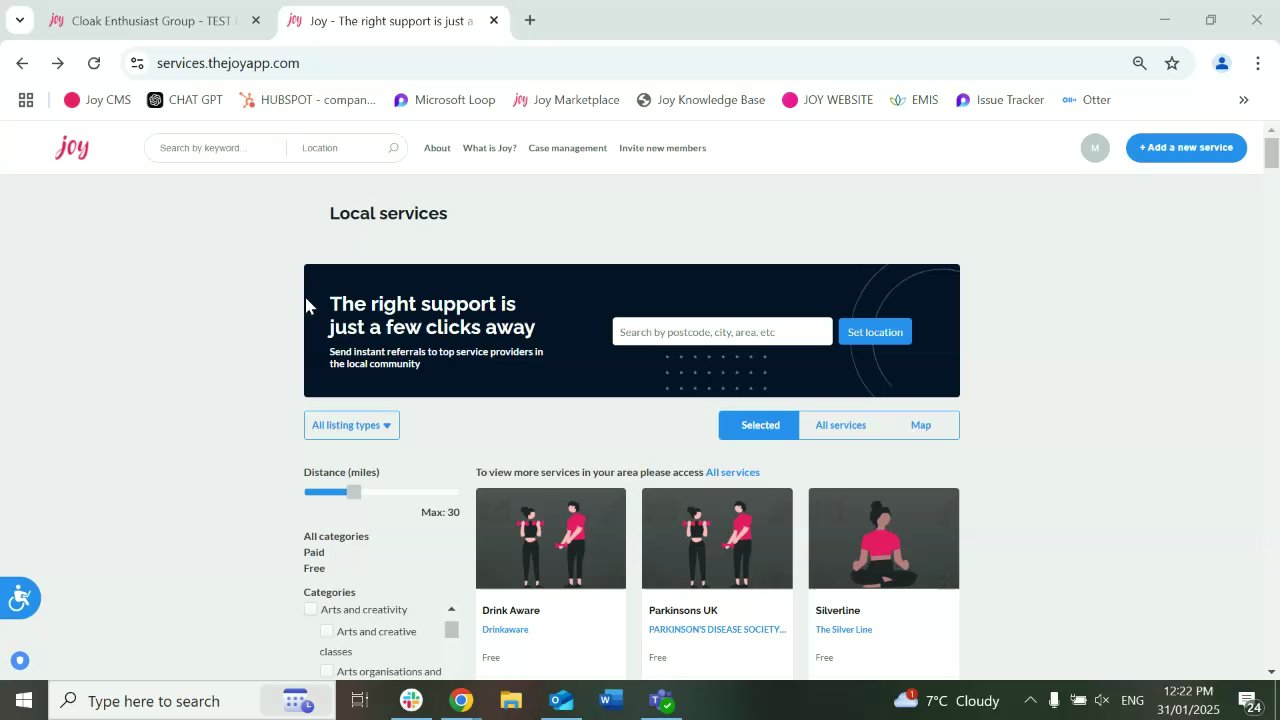
Task: Filter by Free services
Action: click(x=314, y=568)
